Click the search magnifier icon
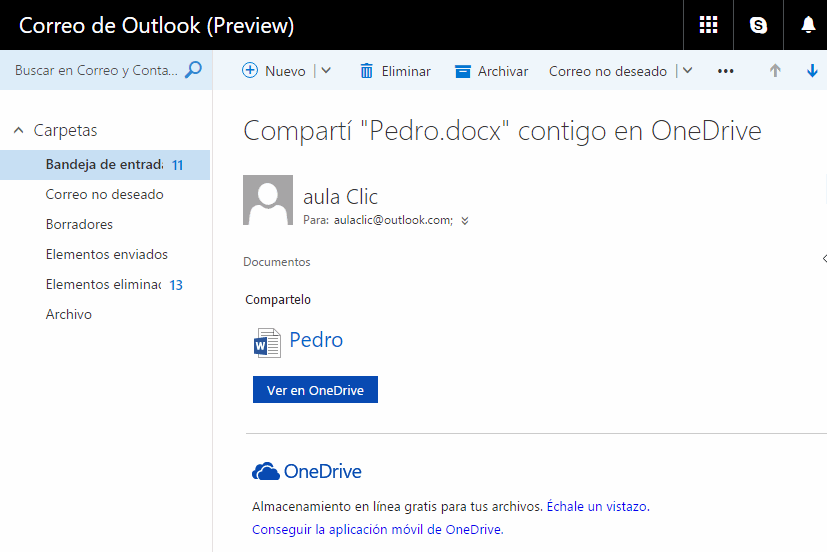The image size is (827, 552). pyautogui.click(x=194, y=70)
